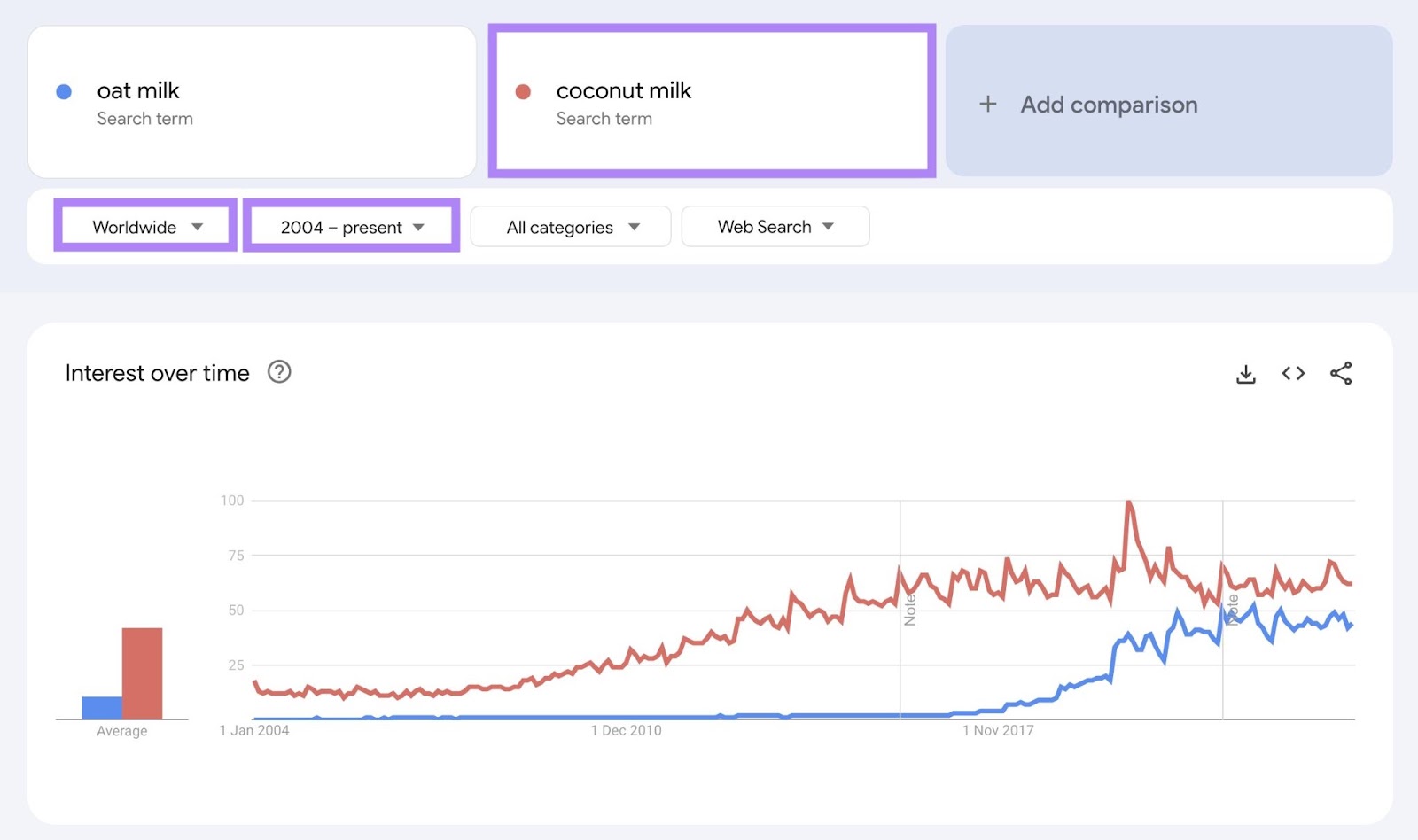This screenshot has height=840, width=1418.
Task: Click the plus icon beside Add comparison
Action: pyautogui.click(x=987, y=104)
